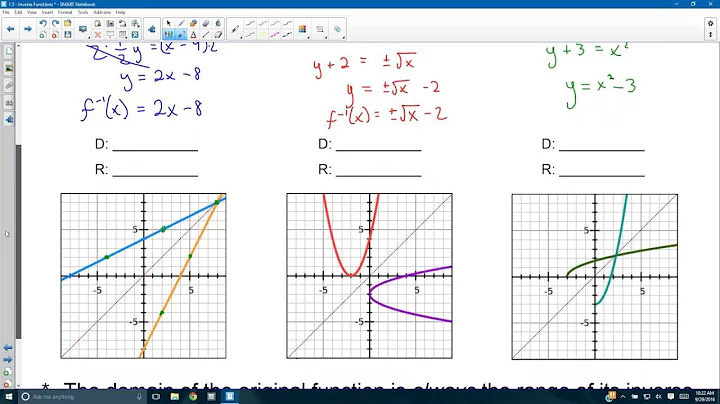720x404 pixels.
Task: Open the transparency dropdown
Action: 338,29
